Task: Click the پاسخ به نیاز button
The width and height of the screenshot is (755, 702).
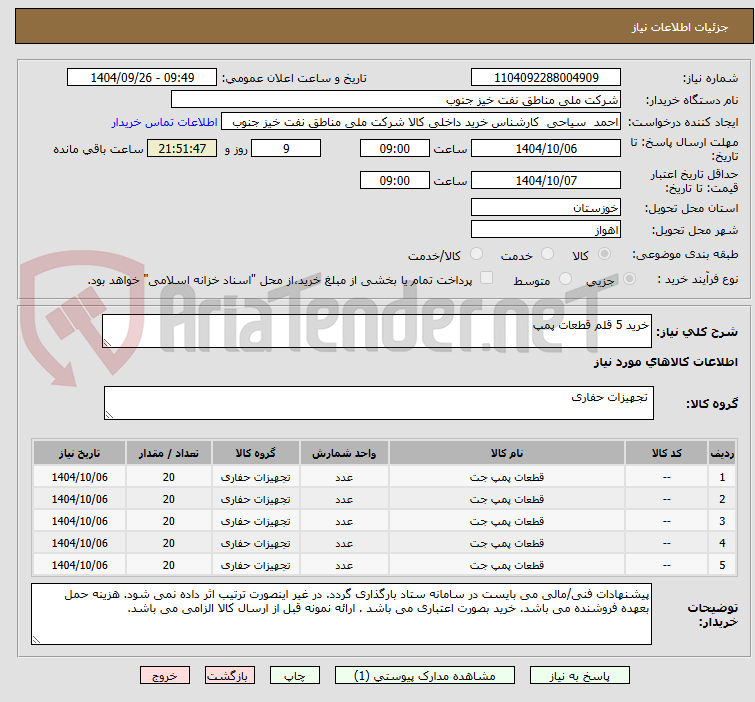Action: pos(580,676)
